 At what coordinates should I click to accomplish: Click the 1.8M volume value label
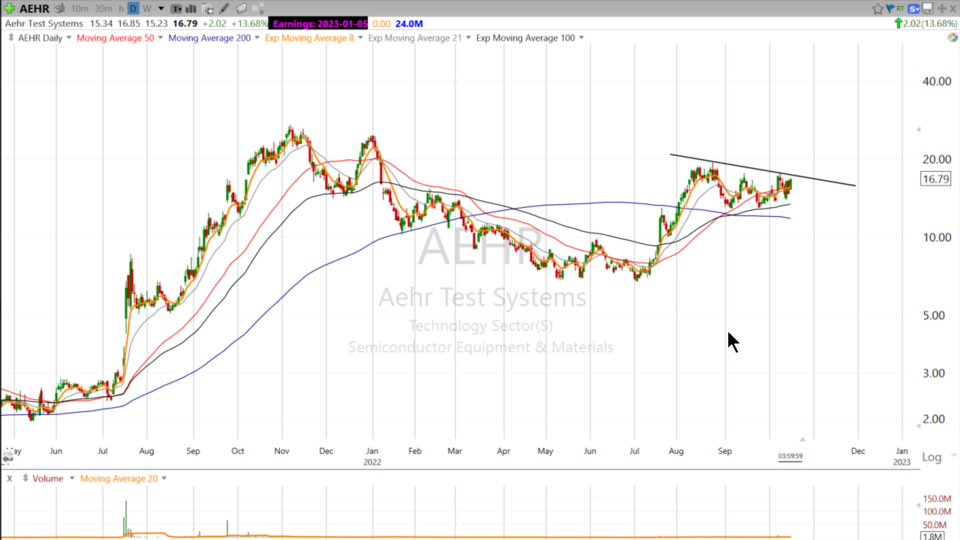[932, 536]
